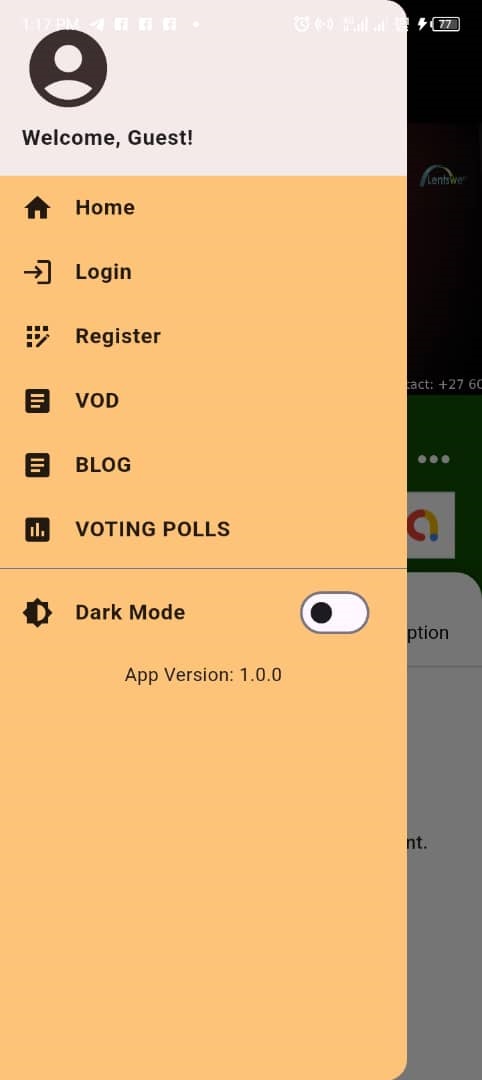This screenshot has width=482, height=1080.
Task: Open the VOD menu label
Action: (97, 400)
